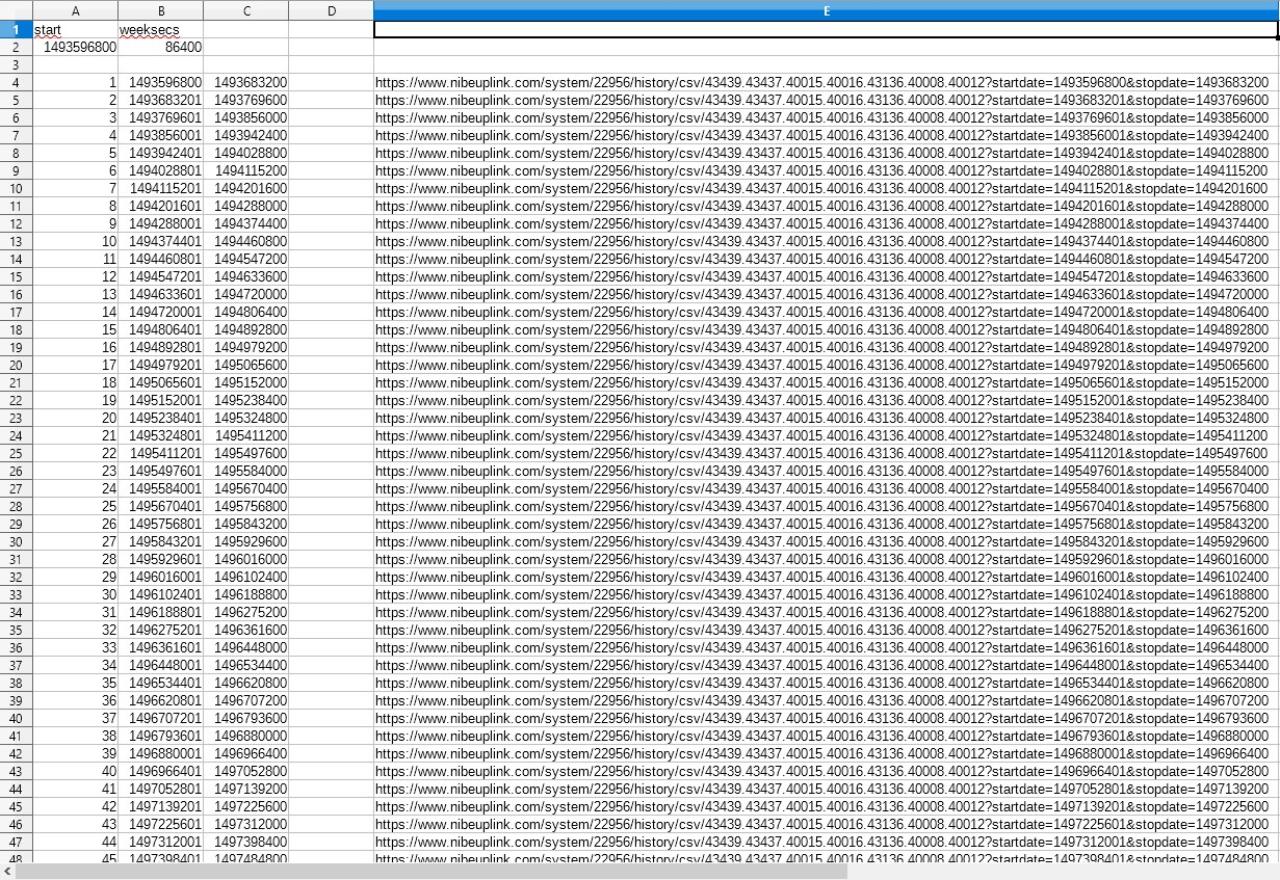The width and height of the screenshot is (1280, 880).
Task: Click the horizontal scrollbar at the bottom
Action: pos(432,872)
